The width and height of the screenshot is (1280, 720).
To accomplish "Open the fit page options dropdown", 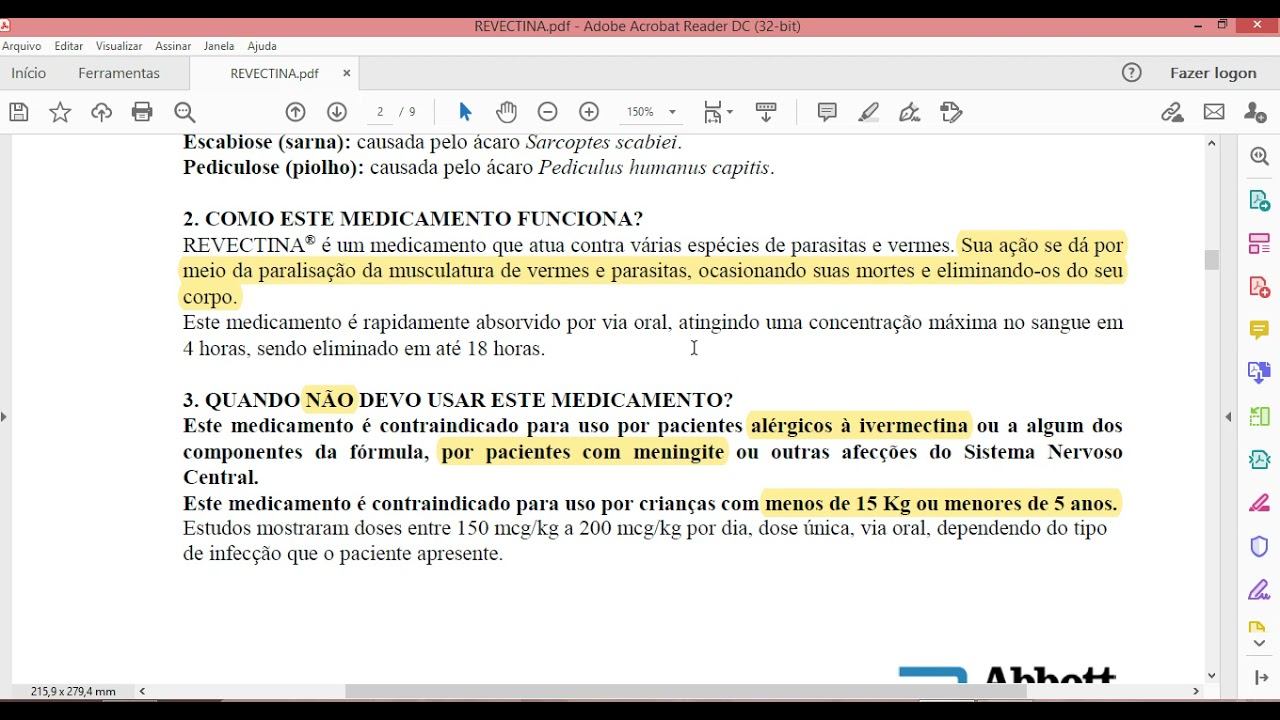I will (x=718, y=112).
